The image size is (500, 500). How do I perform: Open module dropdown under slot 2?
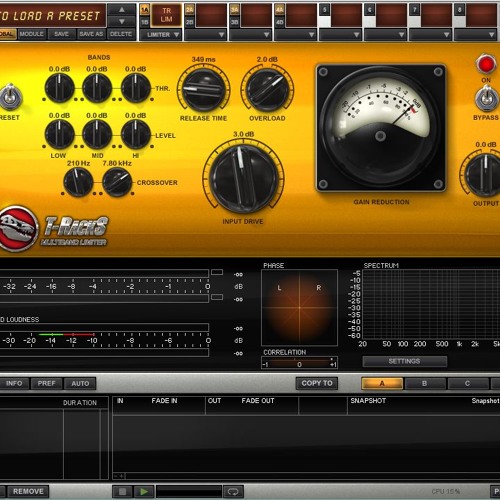click(206, 34)
